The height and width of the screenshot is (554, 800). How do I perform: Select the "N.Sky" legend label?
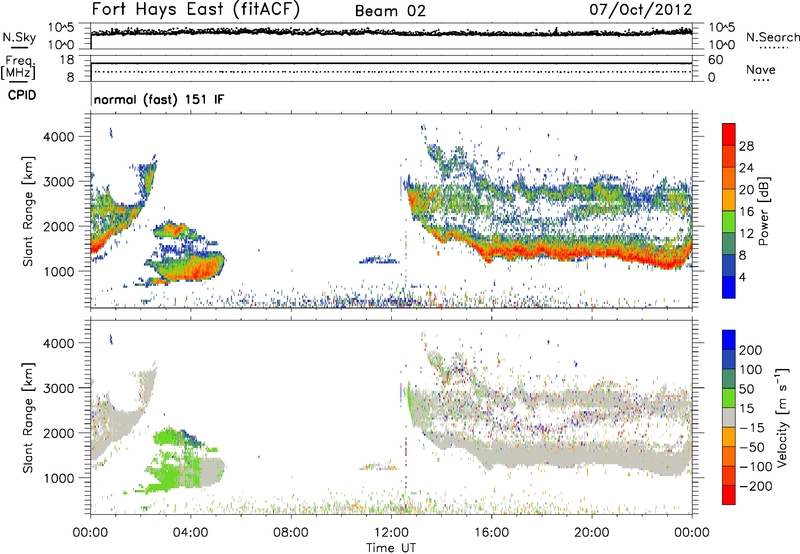(x=19, y=37)
